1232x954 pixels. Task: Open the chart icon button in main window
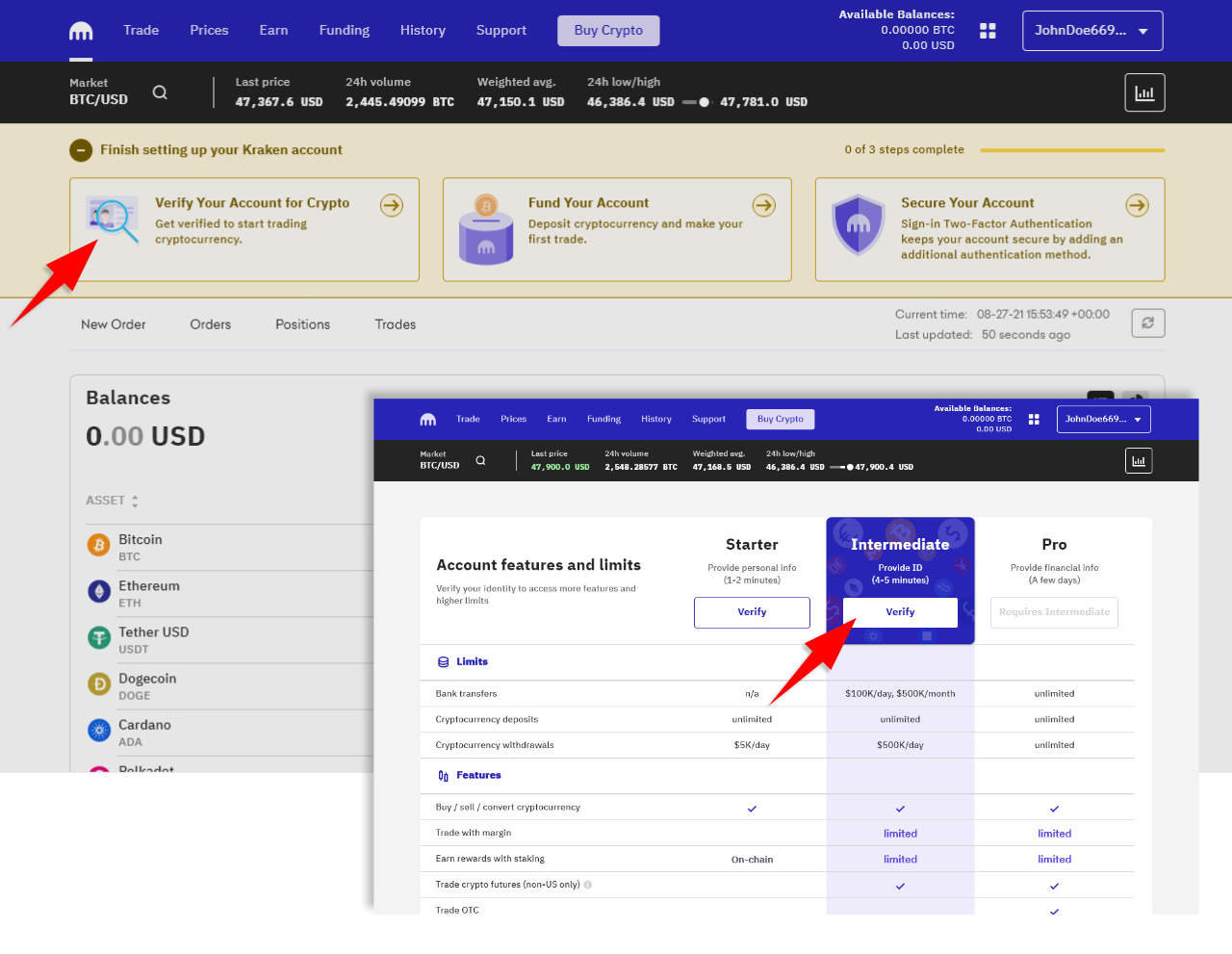click(x=1144, y=92)
